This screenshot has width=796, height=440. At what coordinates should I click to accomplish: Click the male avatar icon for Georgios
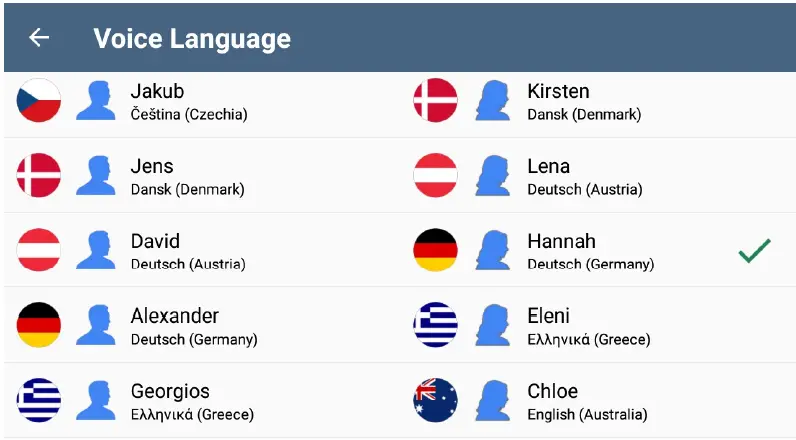[x=96, y=400]
